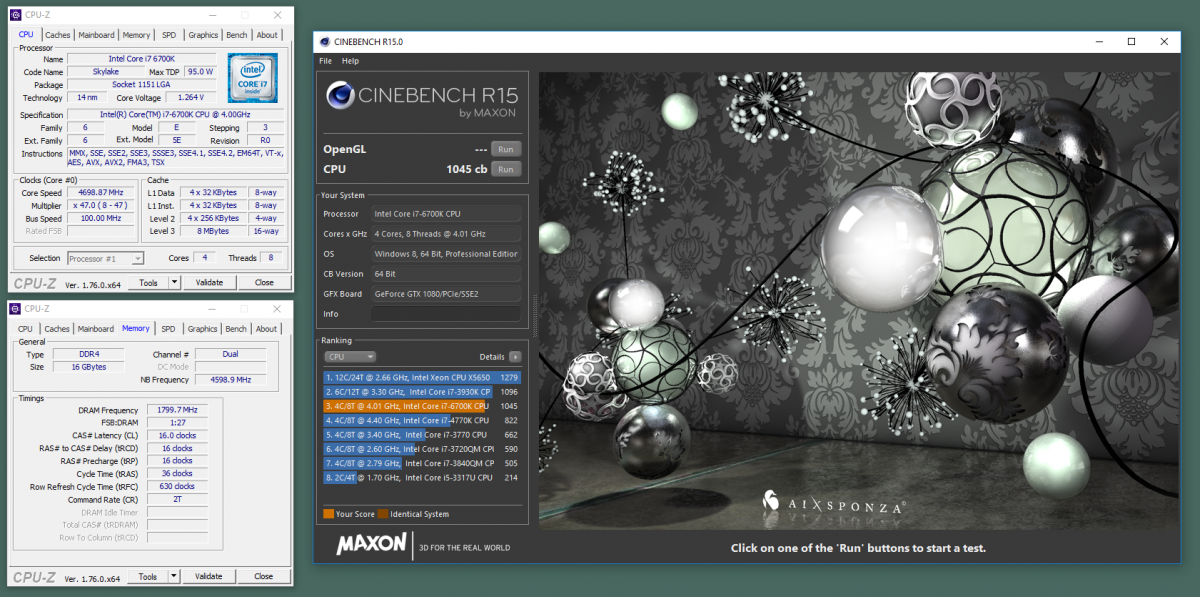Select ranking row i7-4770K 822

(x=422, y=421)
